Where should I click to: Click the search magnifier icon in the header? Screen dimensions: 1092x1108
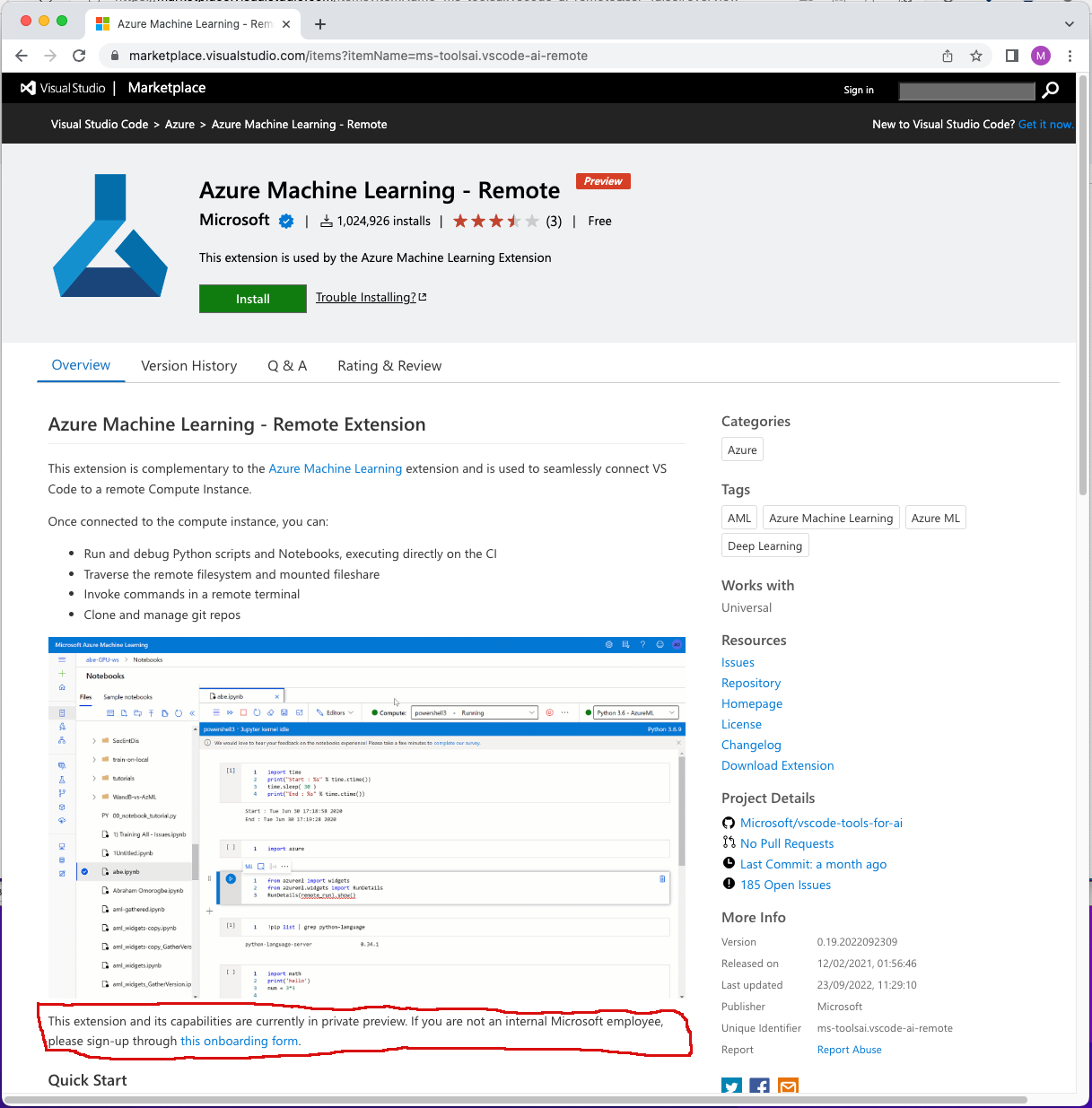[x=1050, y=90]
